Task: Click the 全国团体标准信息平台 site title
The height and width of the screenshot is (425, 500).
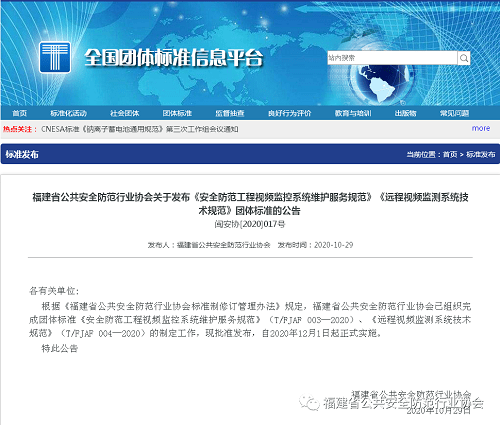Action: click(x=174, y=58)
